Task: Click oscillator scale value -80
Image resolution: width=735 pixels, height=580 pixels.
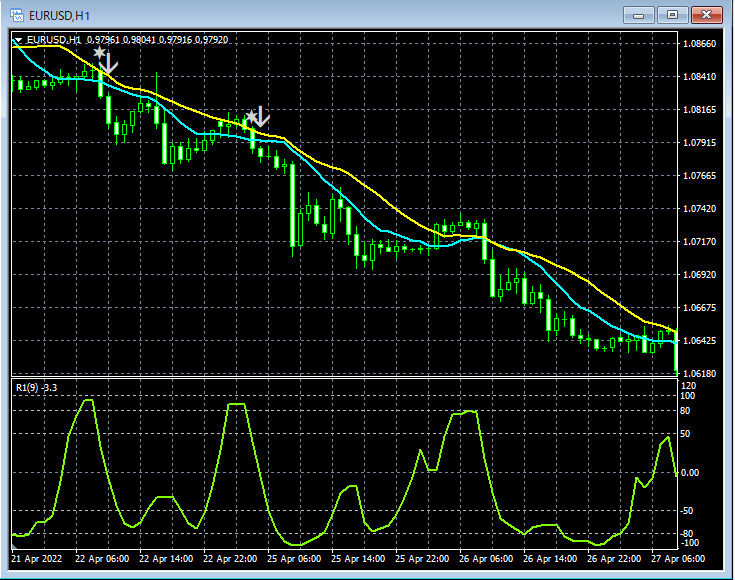Action: click(687, 534)
